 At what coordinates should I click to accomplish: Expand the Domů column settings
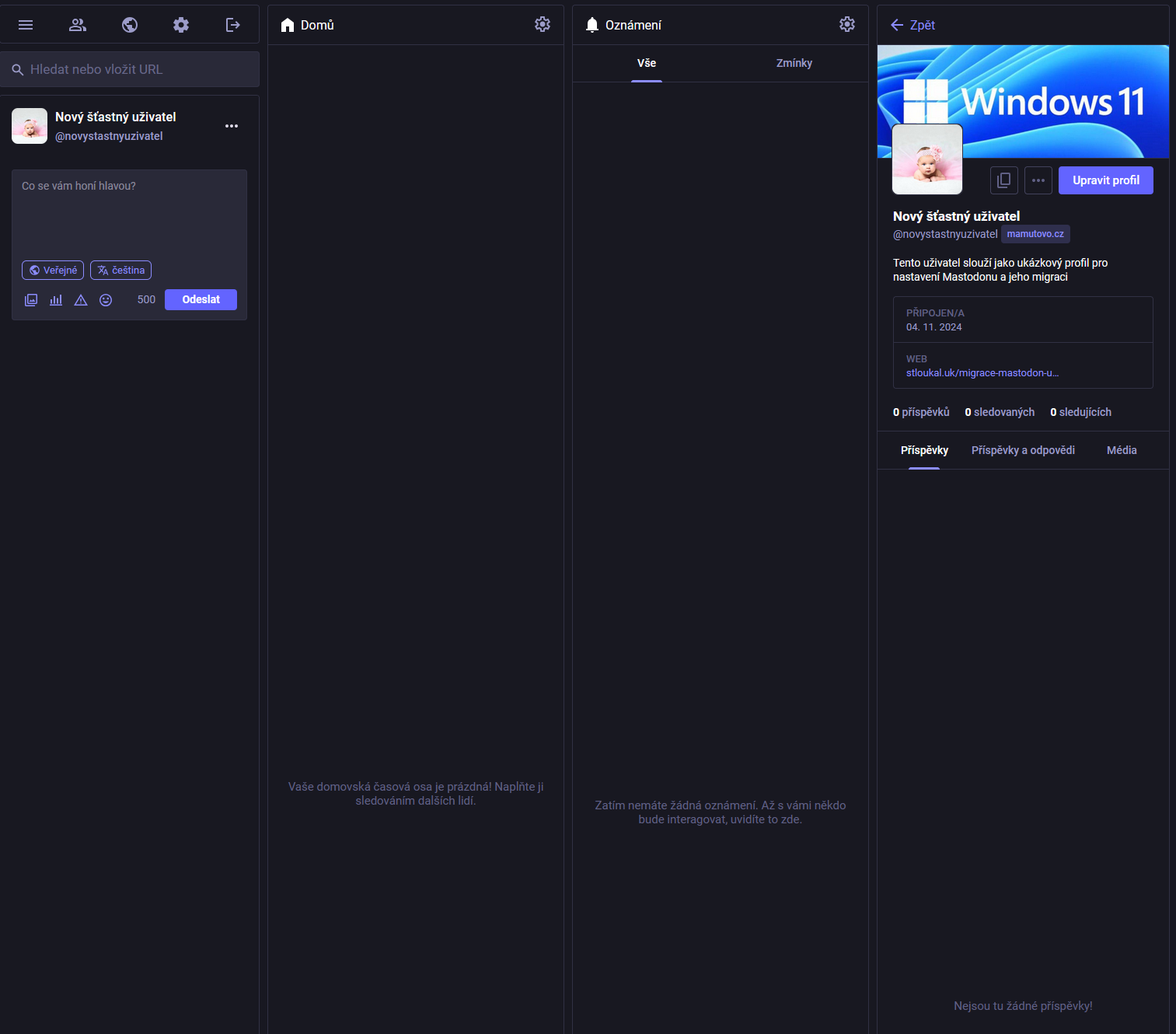pyautogui.click(x=543, y=25)
